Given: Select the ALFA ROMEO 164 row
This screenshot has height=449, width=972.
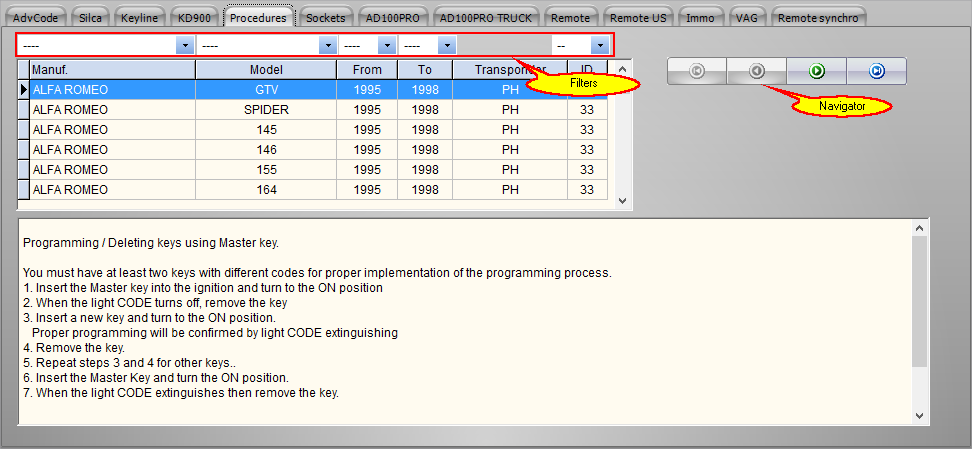Looking at the screenshot, I should pyautogui.click(x=266, y=190).
